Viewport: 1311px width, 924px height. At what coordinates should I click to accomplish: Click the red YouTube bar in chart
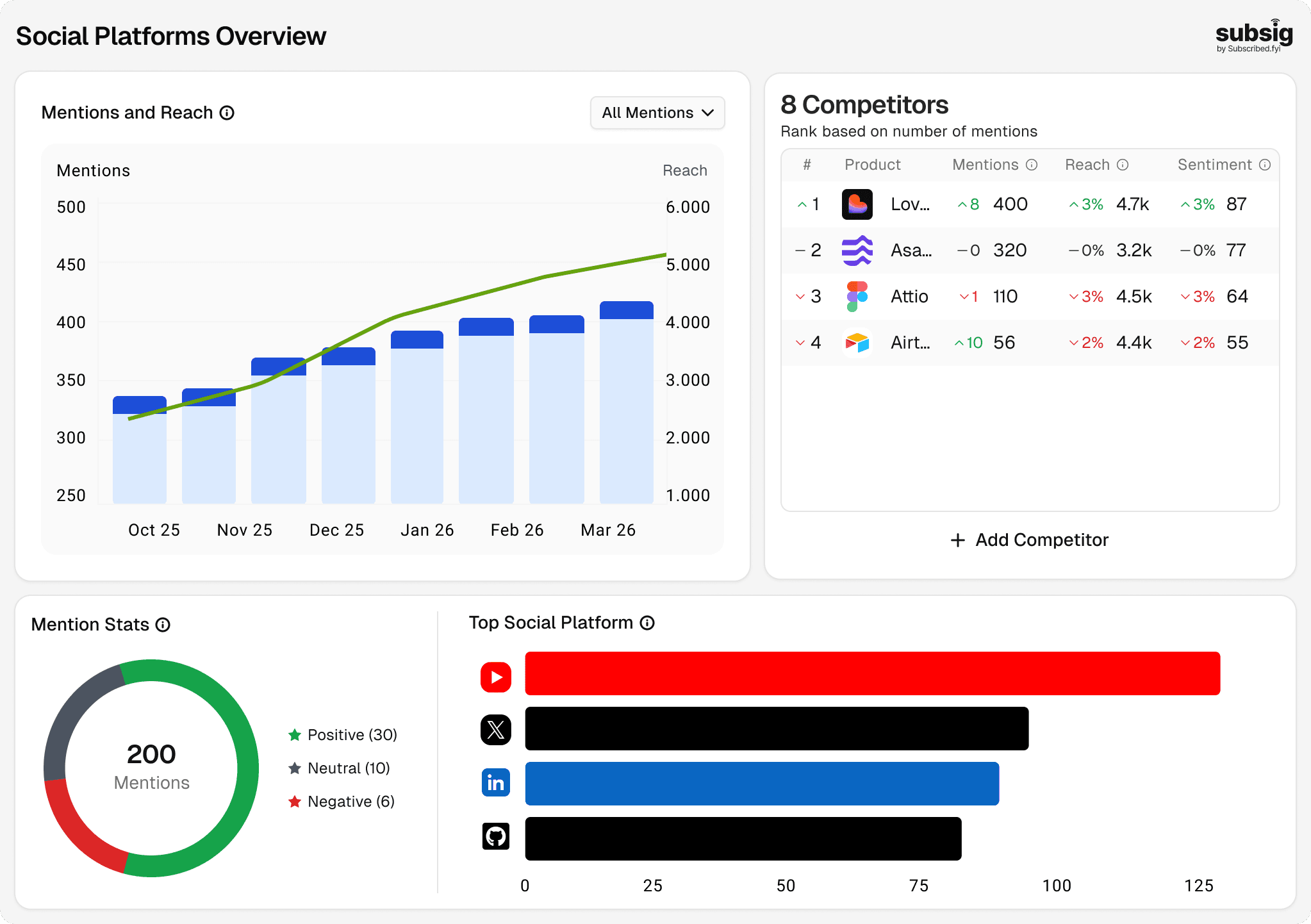point(872,673)
